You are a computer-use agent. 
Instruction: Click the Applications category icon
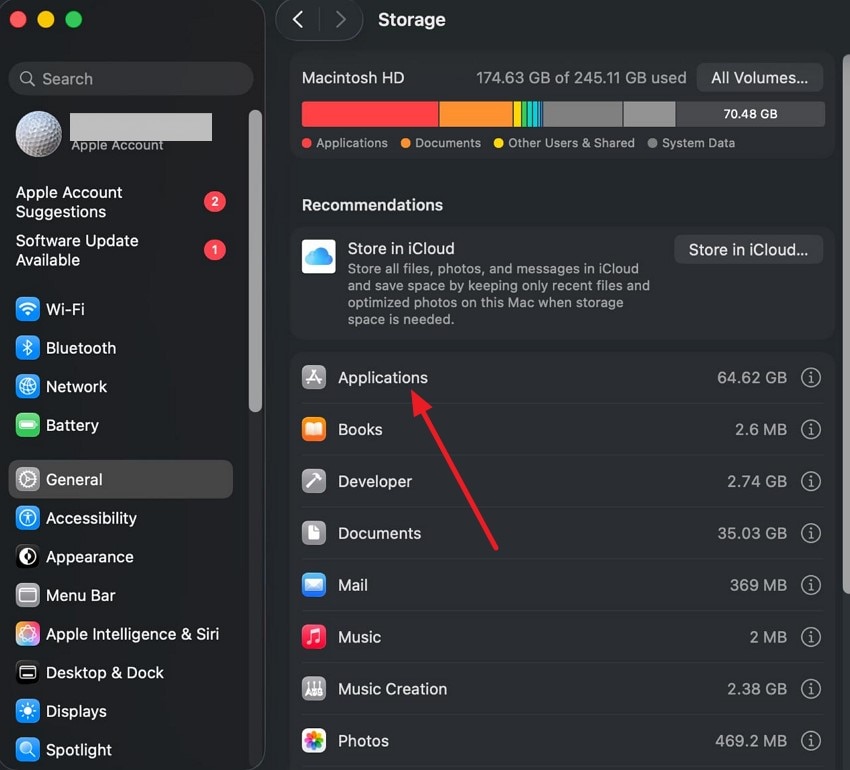pos(314,377)
